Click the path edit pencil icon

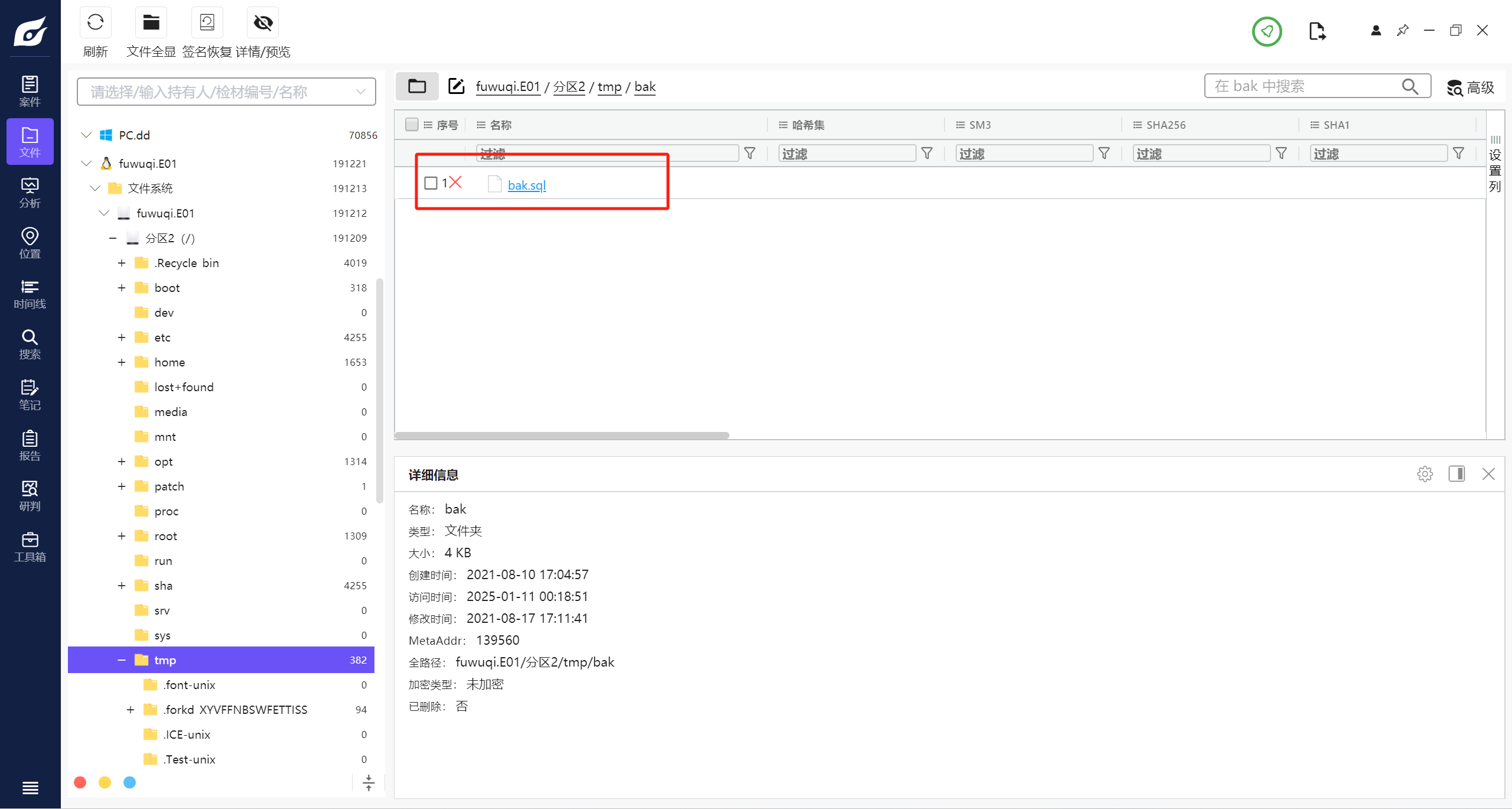click(456, 86)
